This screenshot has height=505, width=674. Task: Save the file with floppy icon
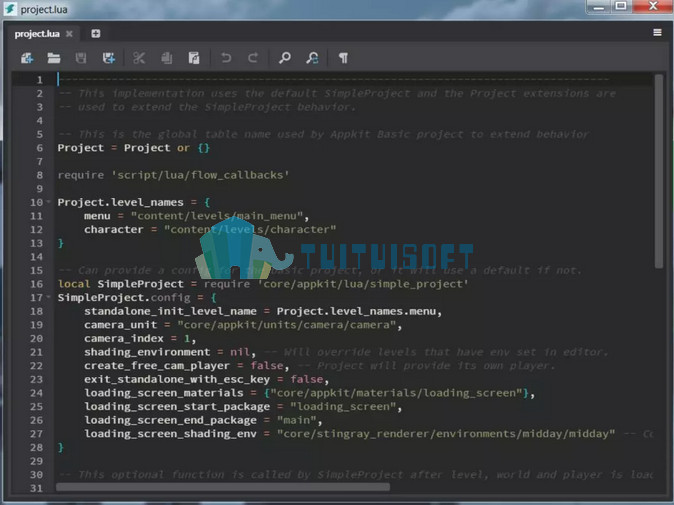81,58
